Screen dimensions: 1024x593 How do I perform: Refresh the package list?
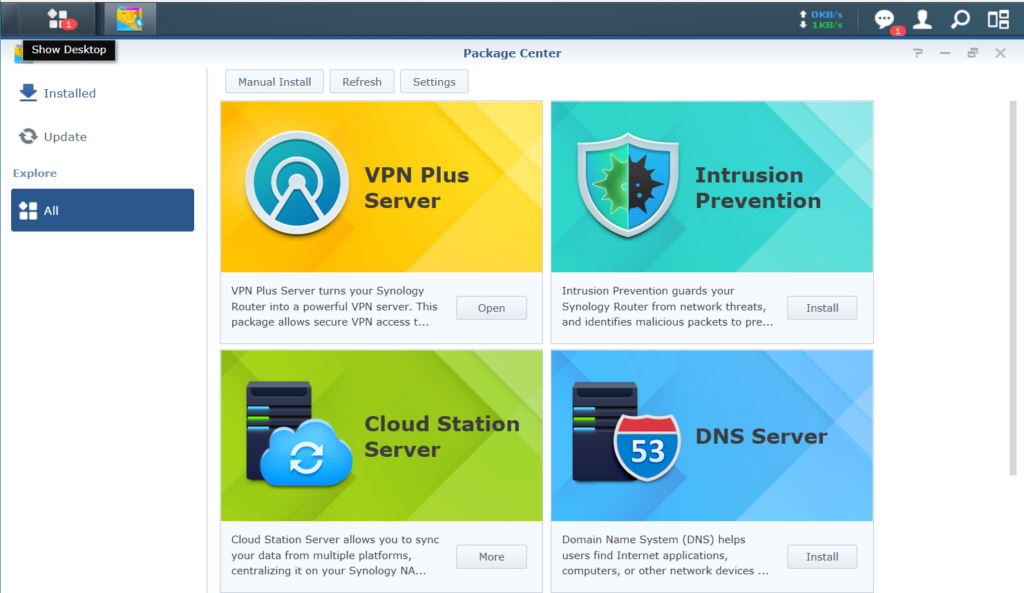pyautogui.click(x=362, y=82)
